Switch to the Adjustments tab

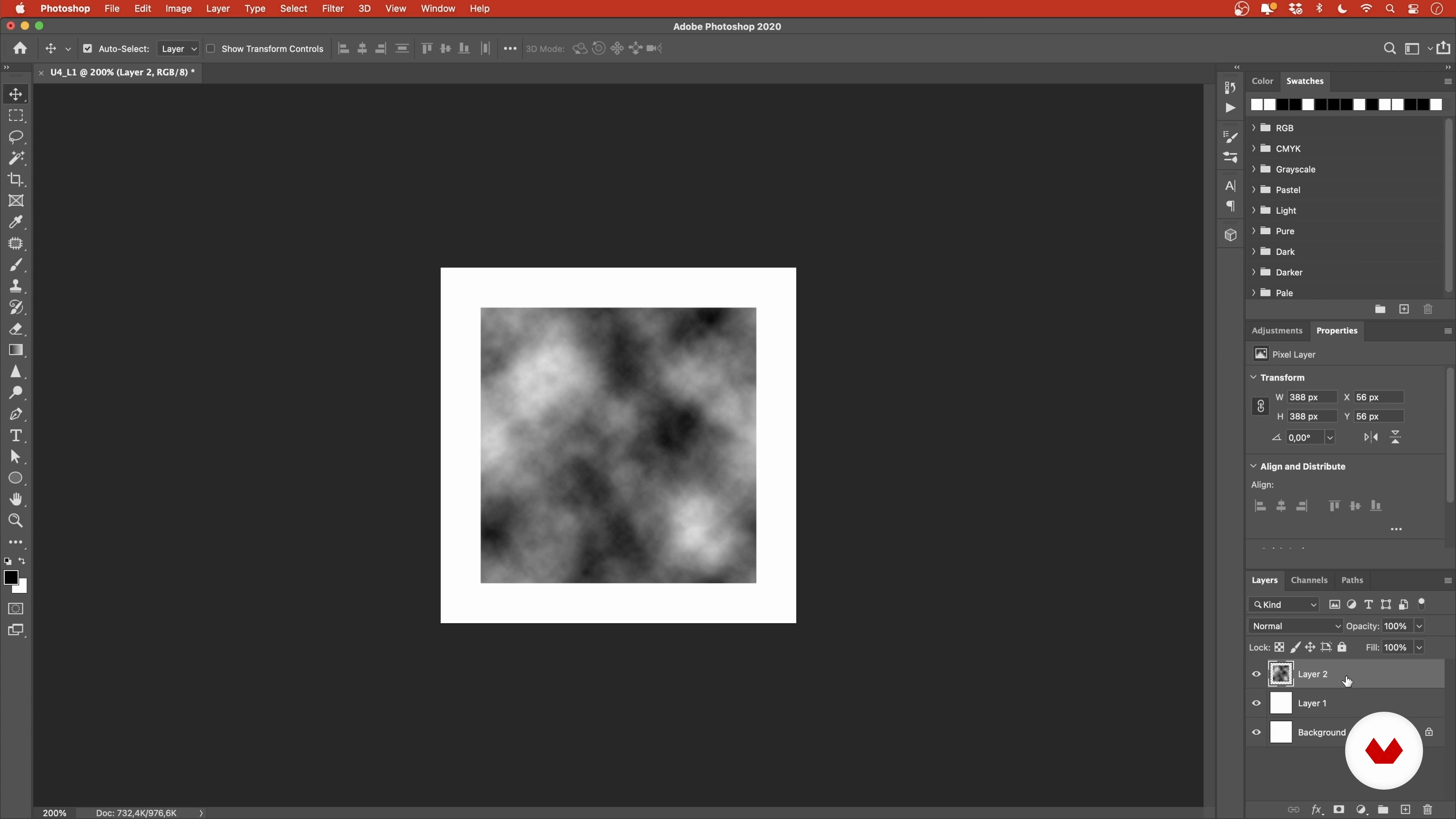1277,331
